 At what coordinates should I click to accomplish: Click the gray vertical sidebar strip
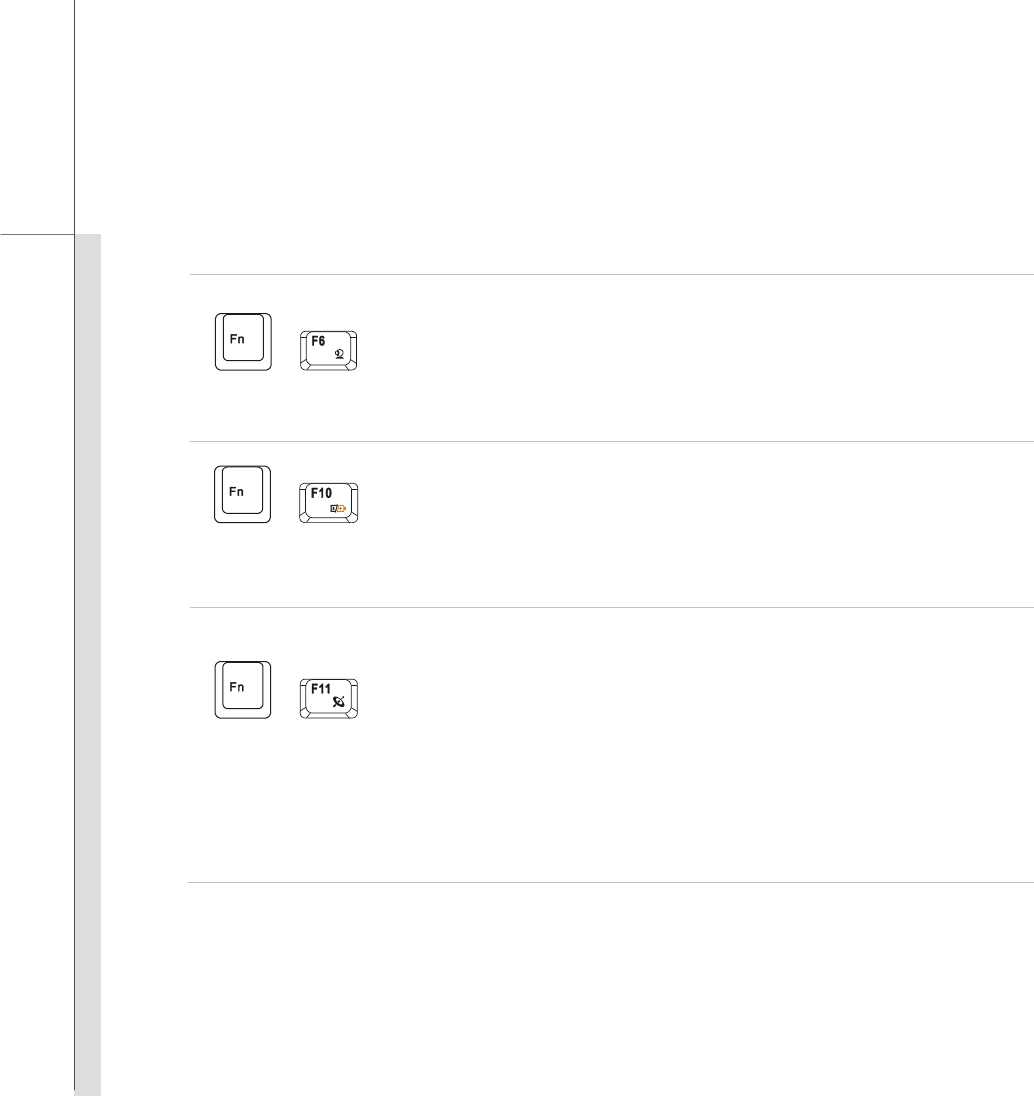[88, 664]
